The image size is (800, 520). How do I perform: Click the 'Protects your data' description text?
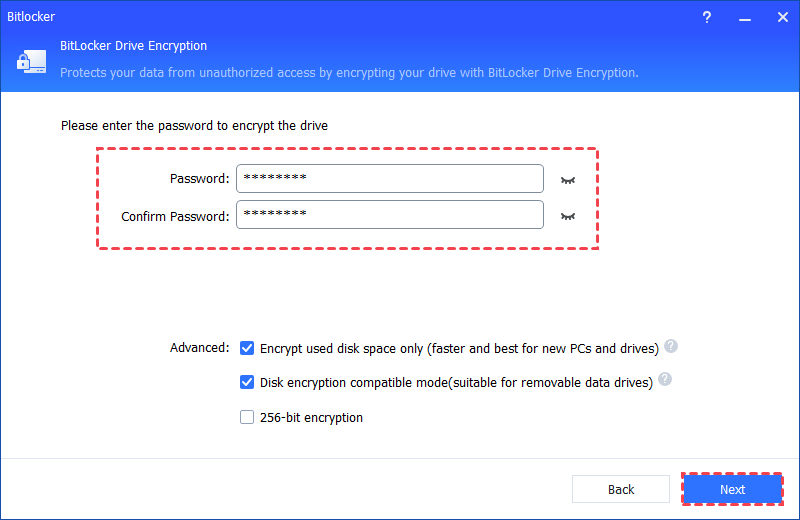coord(348,73)
